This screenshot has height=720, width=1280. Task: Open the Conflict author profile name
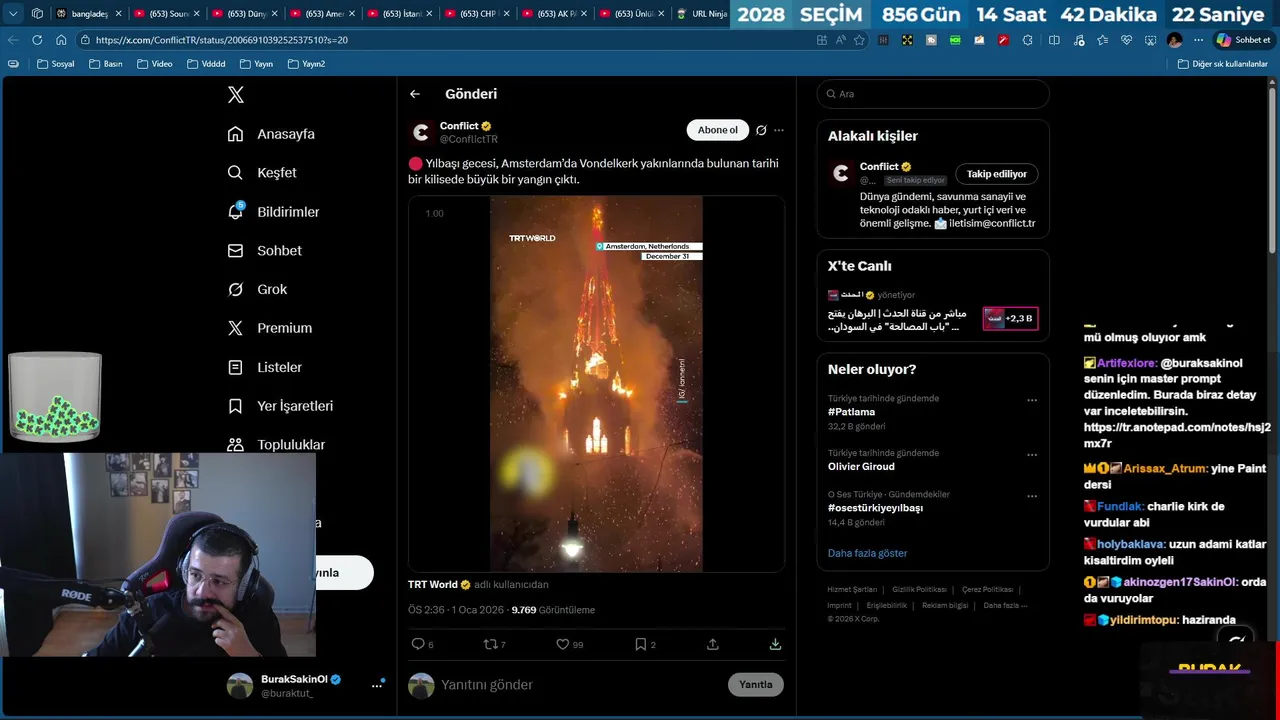coord(459,126)
